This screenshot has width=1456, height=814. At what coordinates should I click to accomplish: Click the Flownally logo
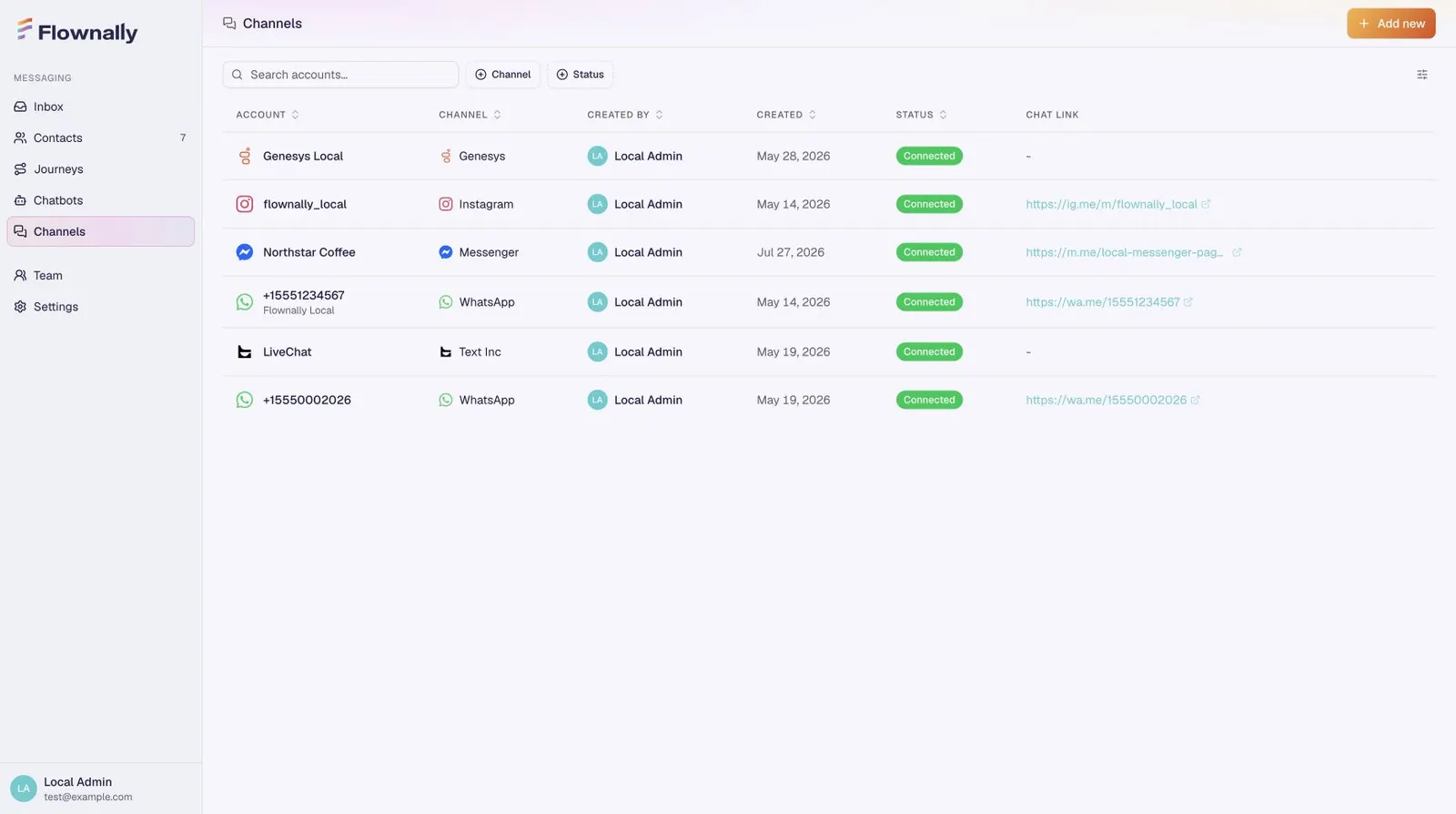click(x=77, y=32)
